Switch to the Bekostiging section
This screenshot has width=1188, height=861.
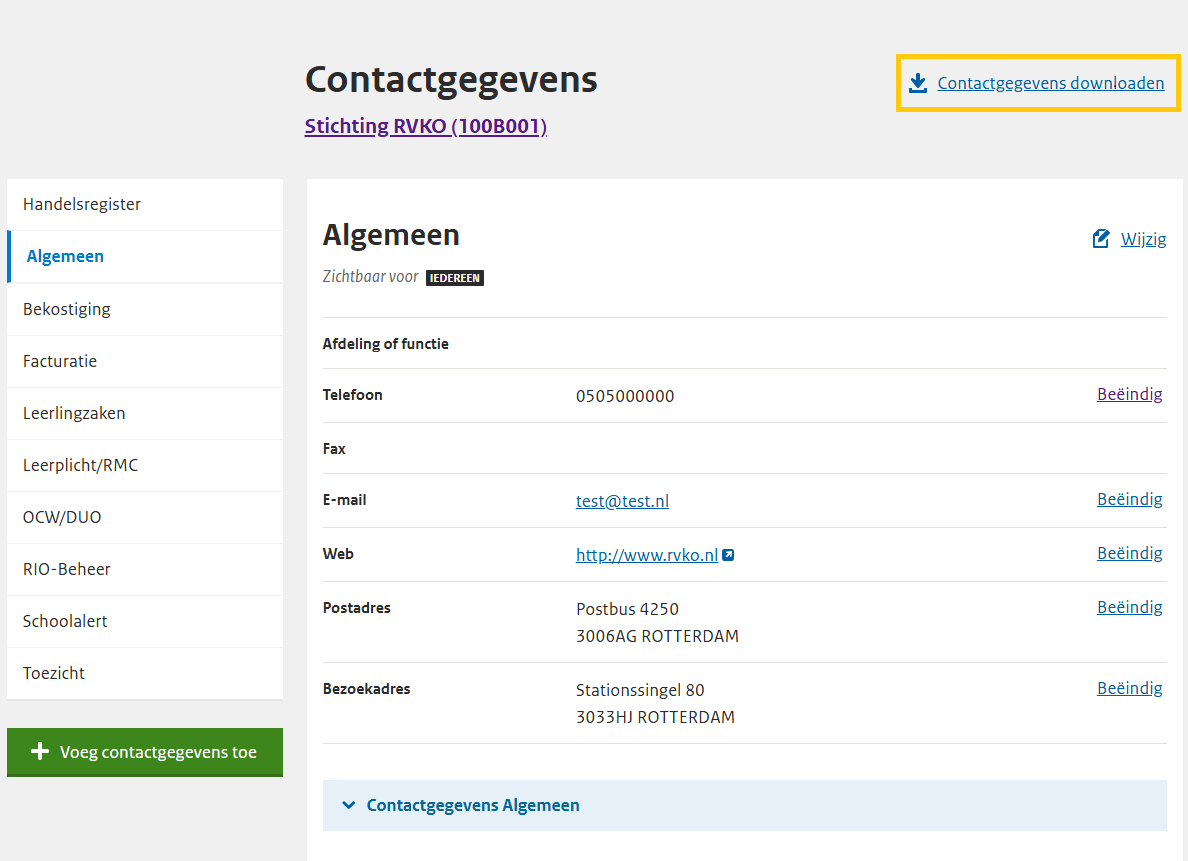coord(67,309)
